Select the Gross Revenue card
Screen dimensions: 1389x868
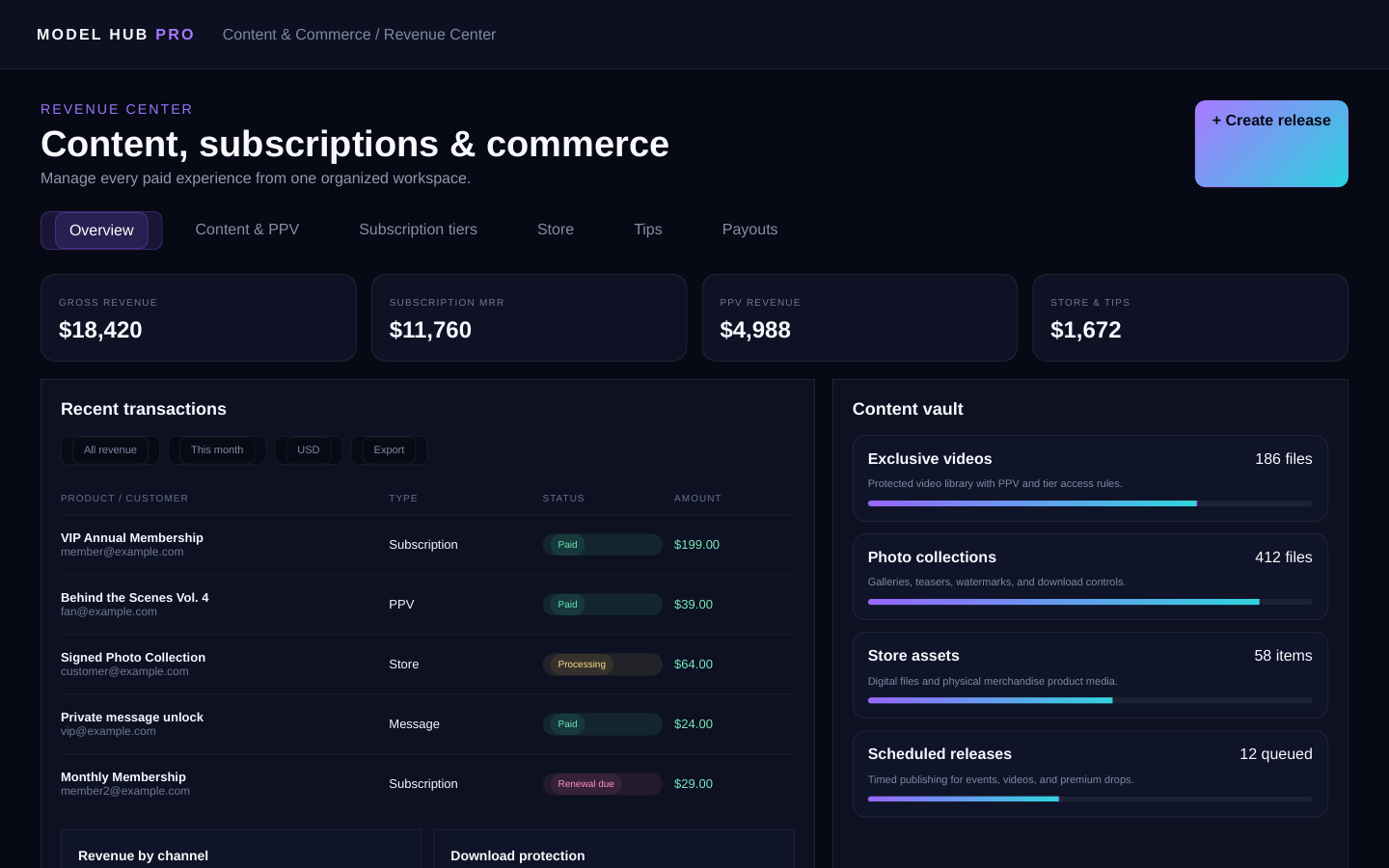(x=199, y=317)
